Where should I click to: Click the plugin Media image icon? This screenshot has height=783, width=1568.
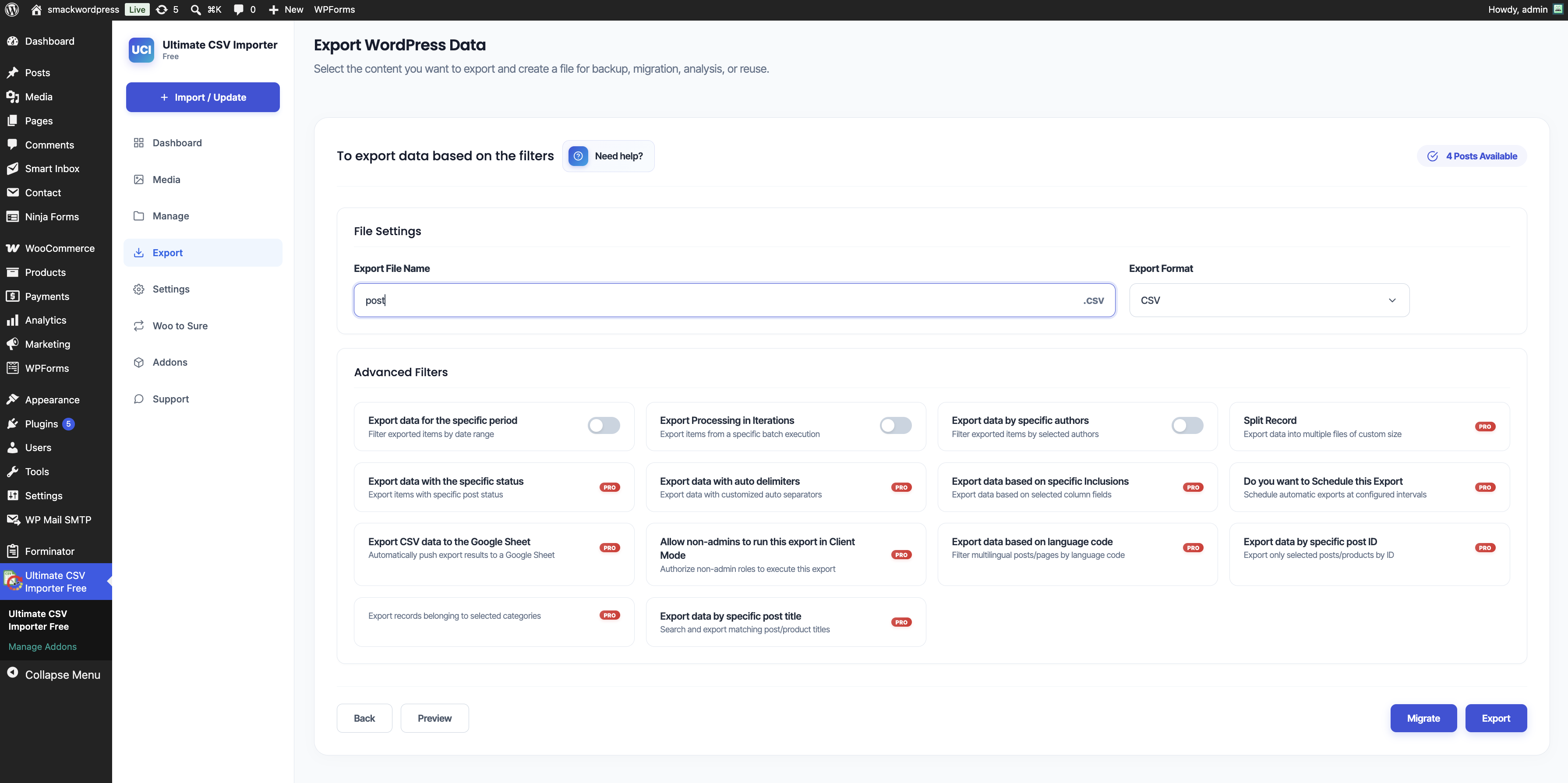pyautogui.click(x=139, y=180)
